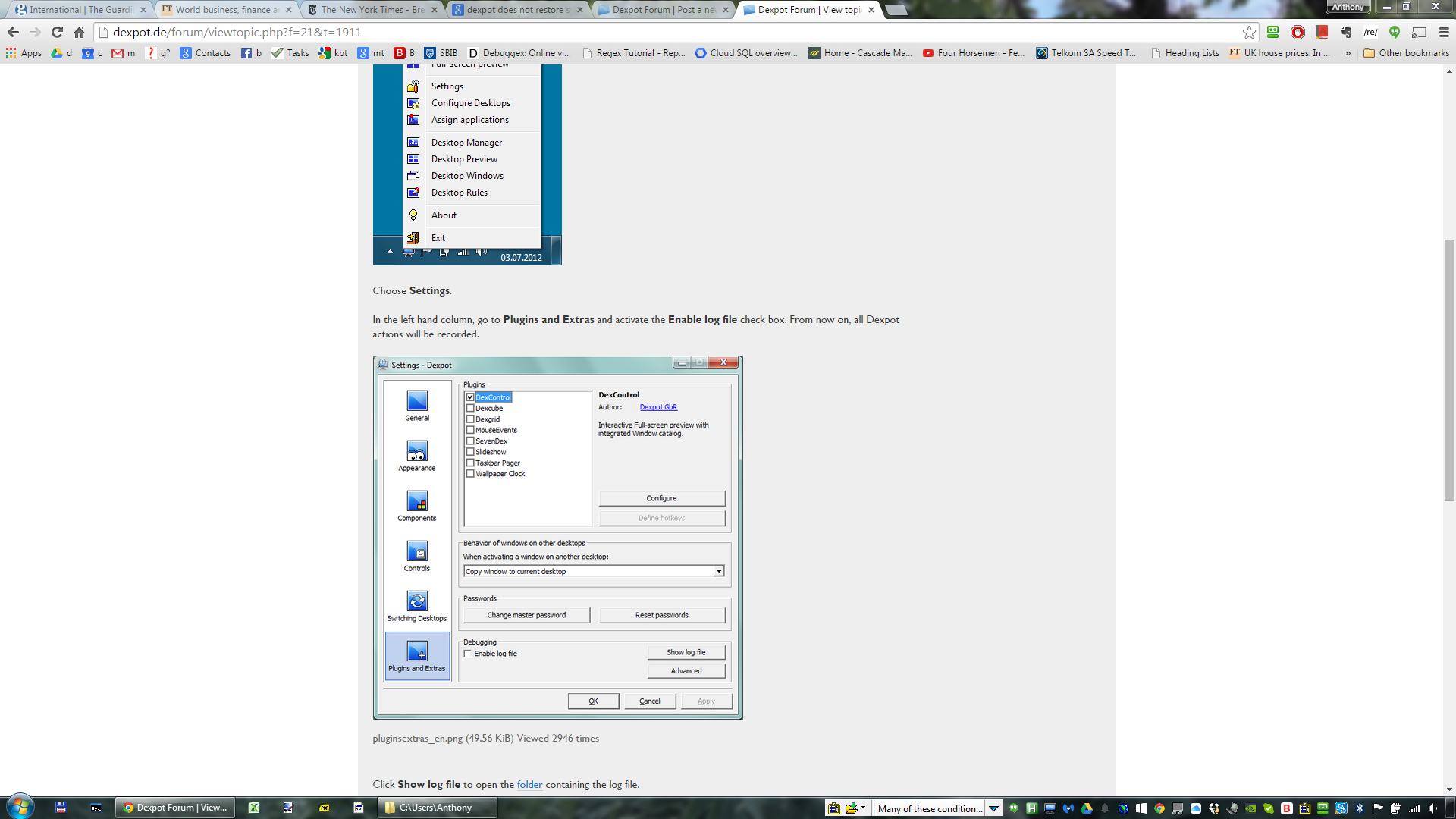
Task: Switch to The New York Times tab
Action: [x=372, y=10]
